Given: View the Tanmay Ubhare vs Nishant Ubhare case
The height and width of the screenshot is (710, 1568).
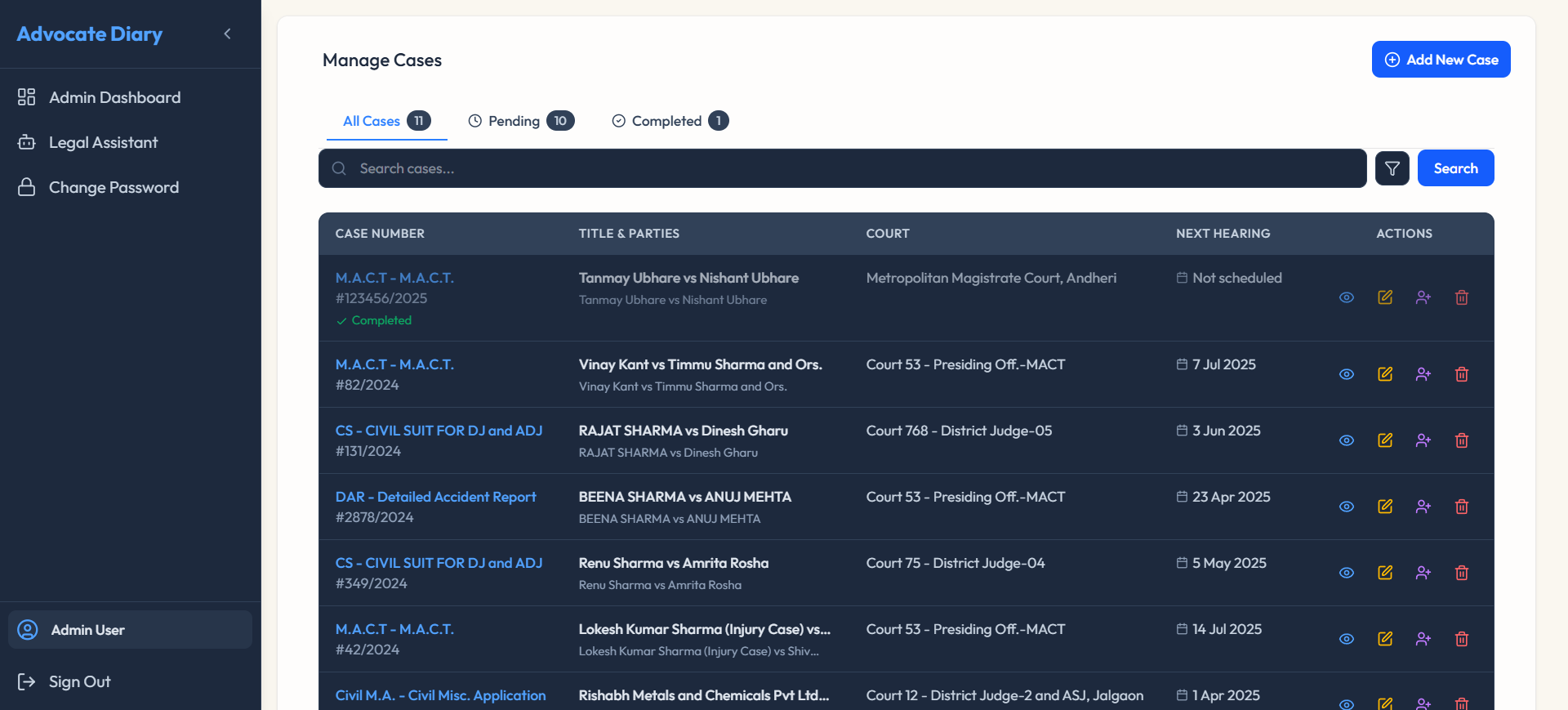Looking at the screenshot, I should pyautogui.click(x=1347, y=297).
